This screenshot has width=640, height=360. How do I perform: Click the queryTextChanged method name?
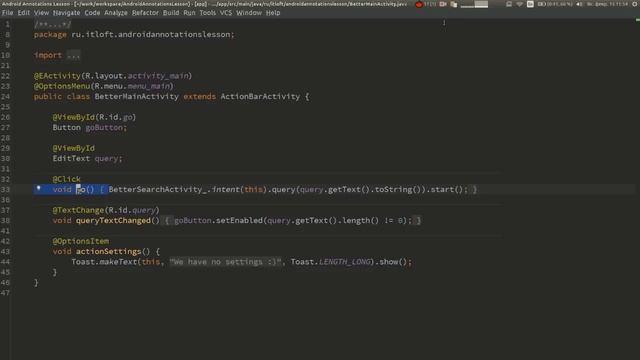pyautogui.click(x=113, y=220)
